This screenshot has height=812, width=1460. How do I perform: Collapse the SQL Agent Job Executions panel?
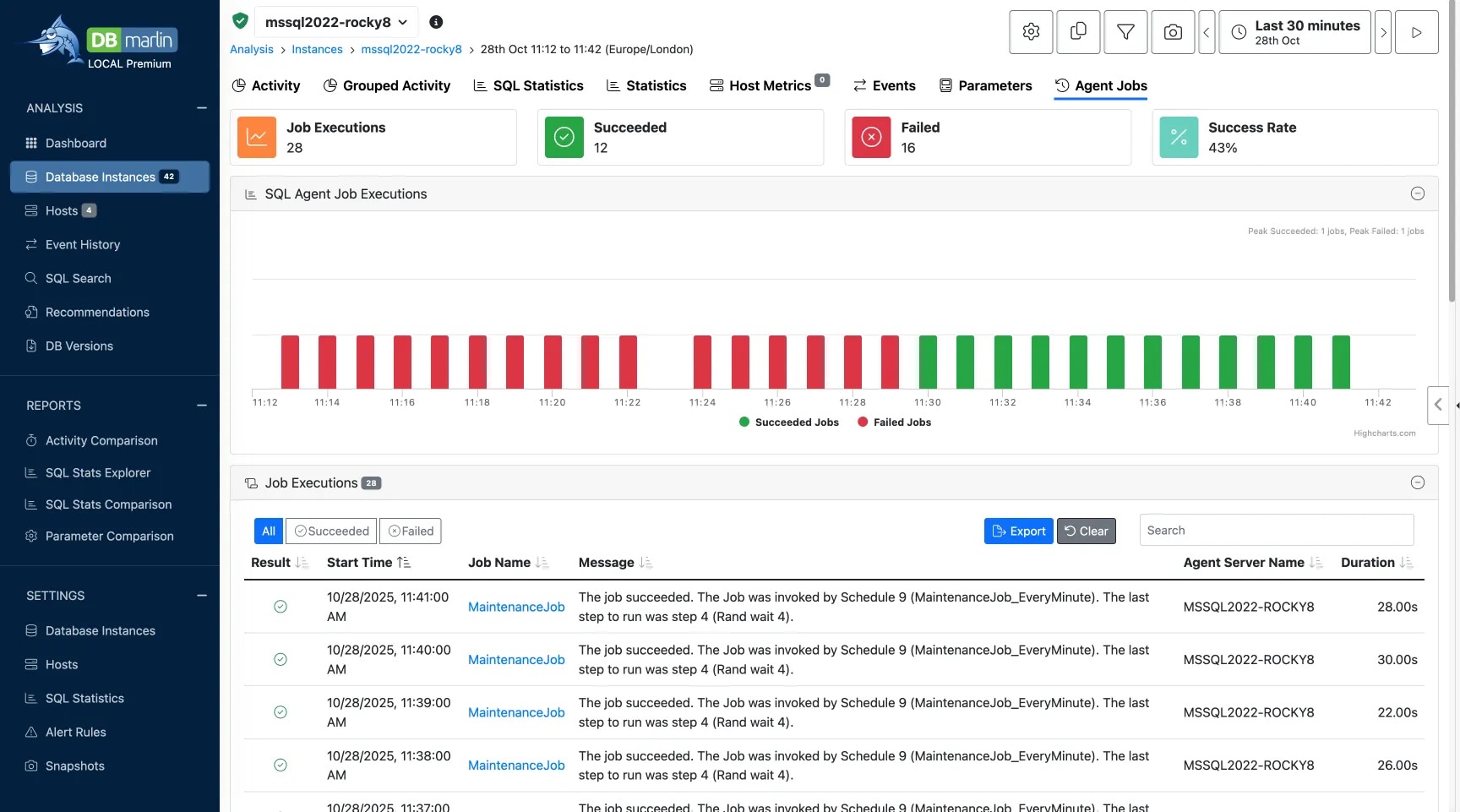tap(1418, 193)
